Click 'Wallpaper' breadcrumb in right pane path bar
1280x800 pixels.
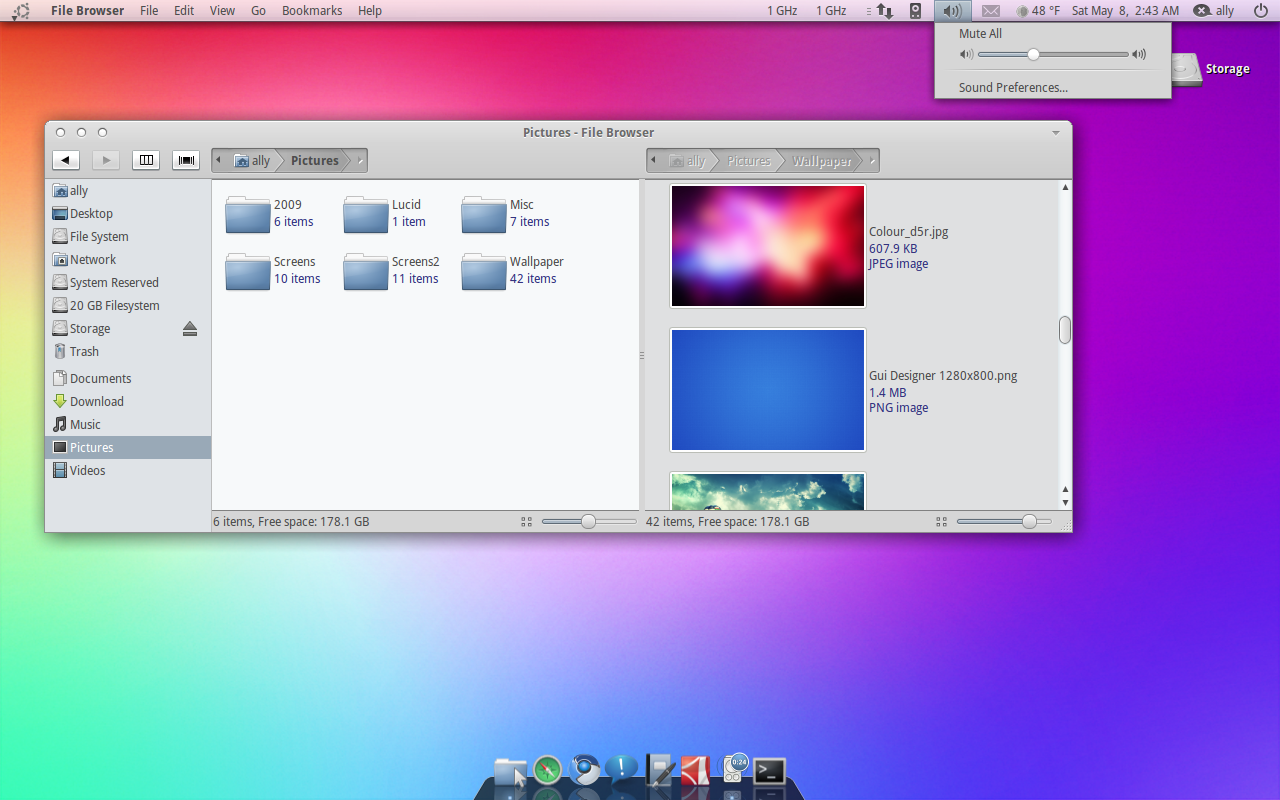pyautogui.click(x=822, y=161)
